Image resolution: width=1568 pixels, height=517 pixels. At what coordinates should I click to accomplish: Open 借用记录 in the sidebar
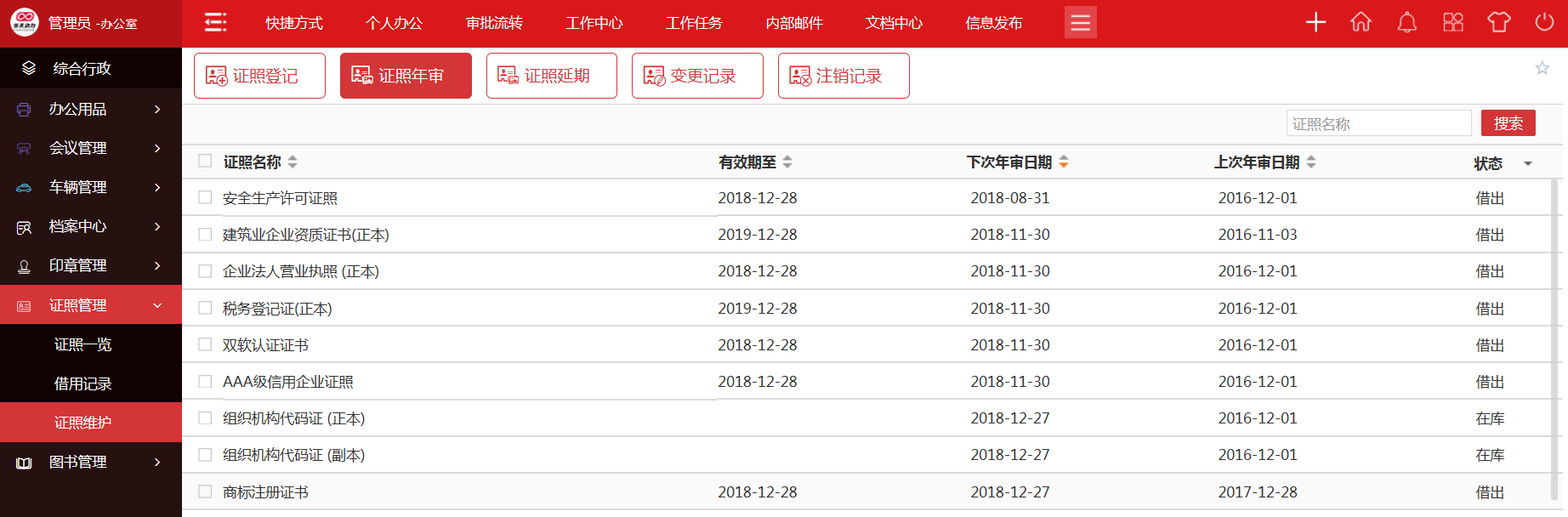(x=83, y=383)
